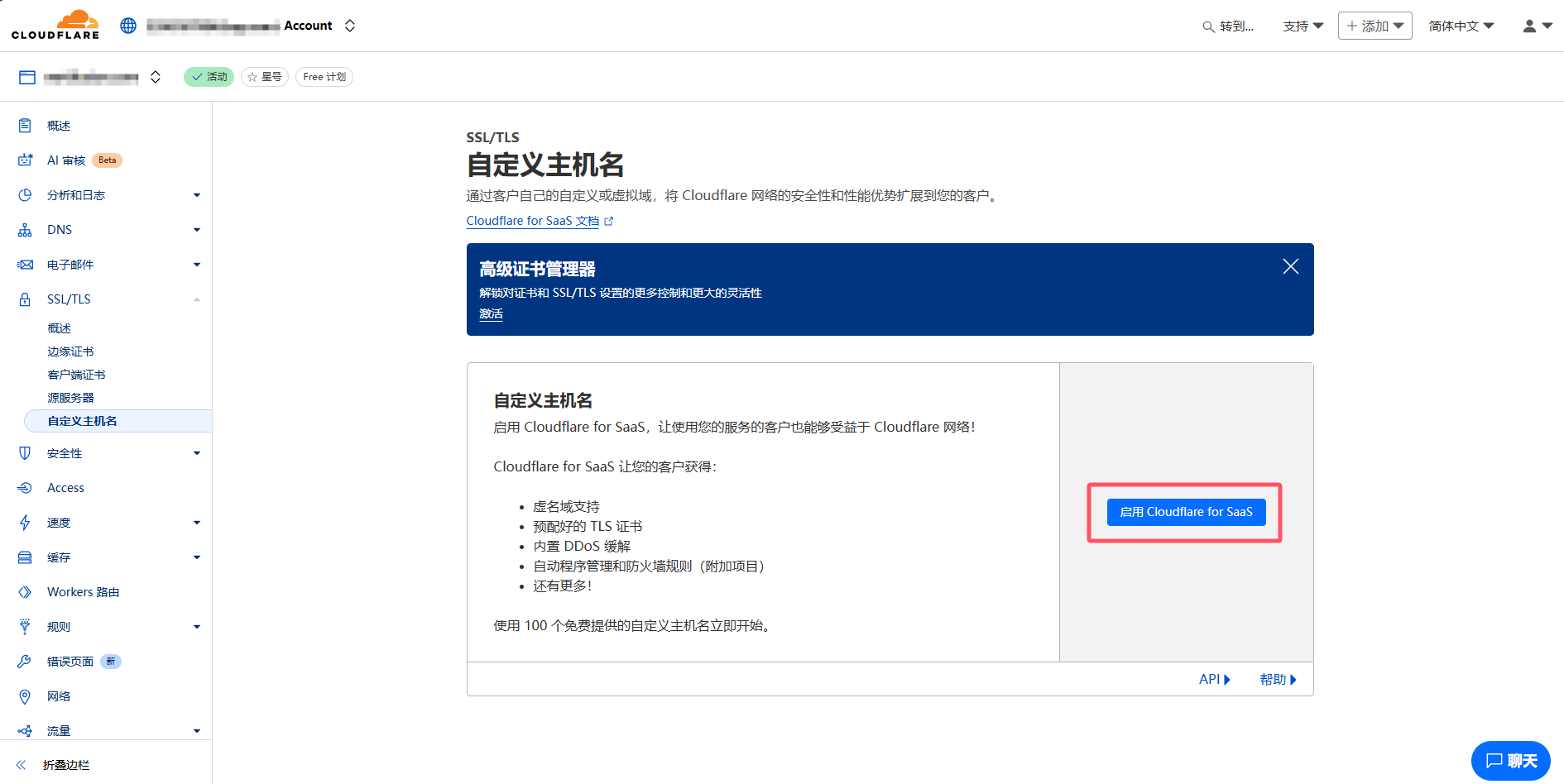This screenshot has width=1564, height=784.
Task: Click the 电子邮件 envelope icon
Action: tap(25, 265)
